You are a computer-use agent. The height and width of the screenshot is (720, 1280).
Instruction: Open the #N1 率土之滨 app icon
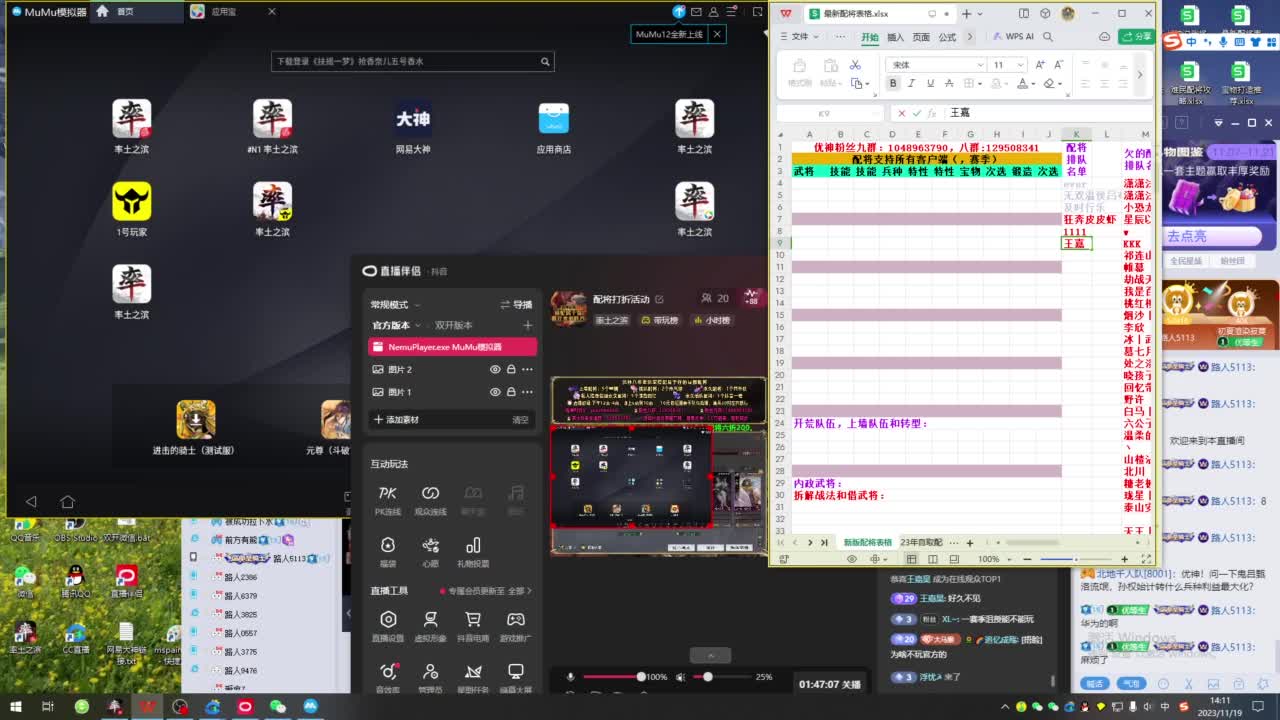coord(272,119)
